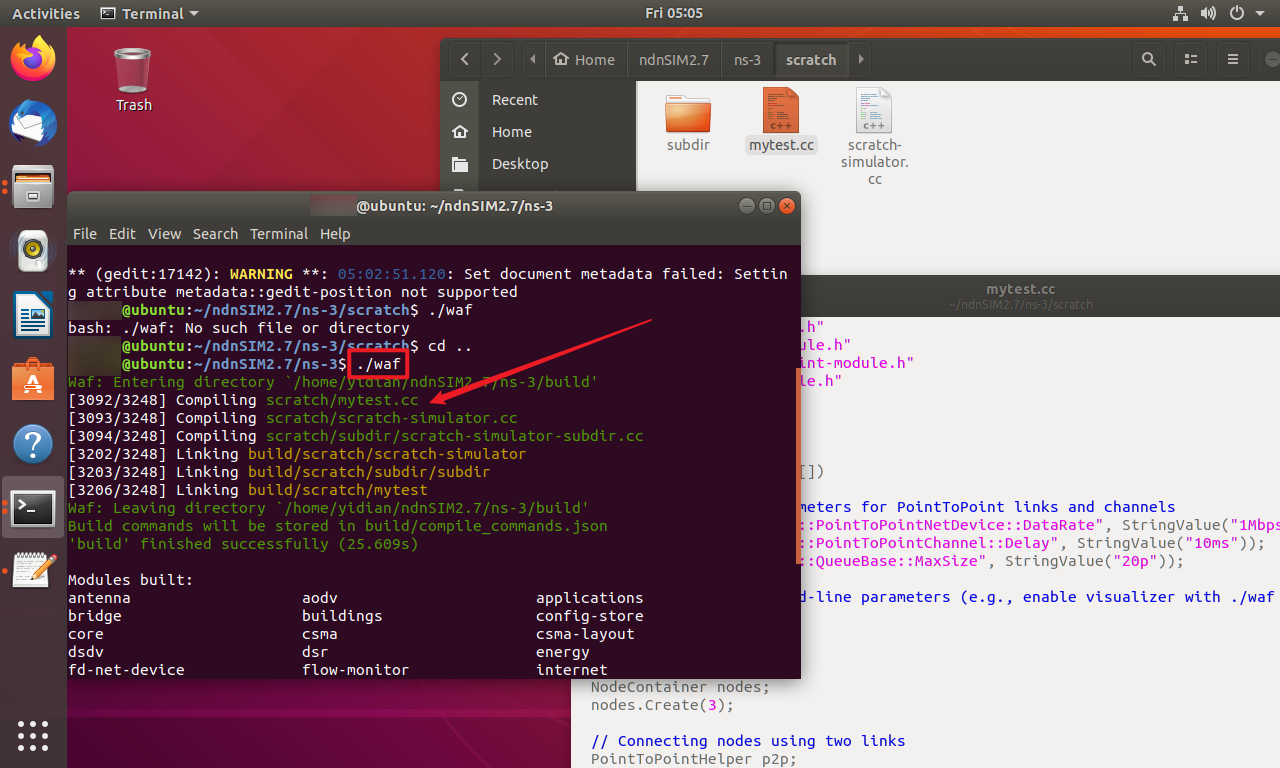Switch to the ndnSIM2.7 breadcrumb tab
The image size is (1280, 768).
(674, 59)
